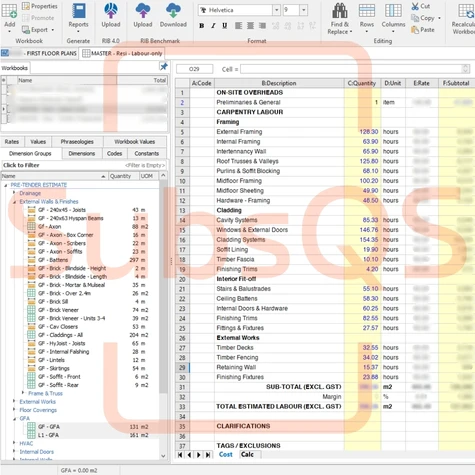This screenshot has height=475, width=475.
Task: Toggle italic formatting
Action: [x=213, y=26]
